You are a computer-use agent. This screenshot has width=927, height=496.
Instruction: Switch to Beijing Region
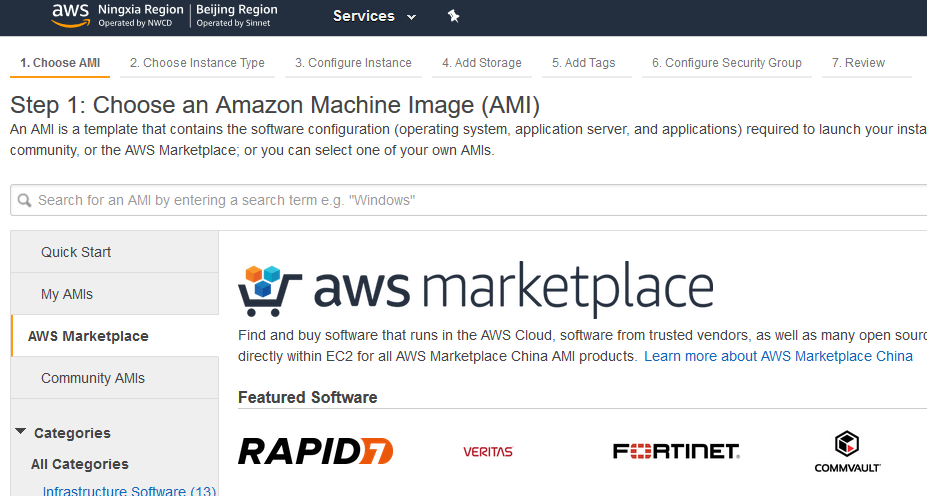click(x=236, y=16)
